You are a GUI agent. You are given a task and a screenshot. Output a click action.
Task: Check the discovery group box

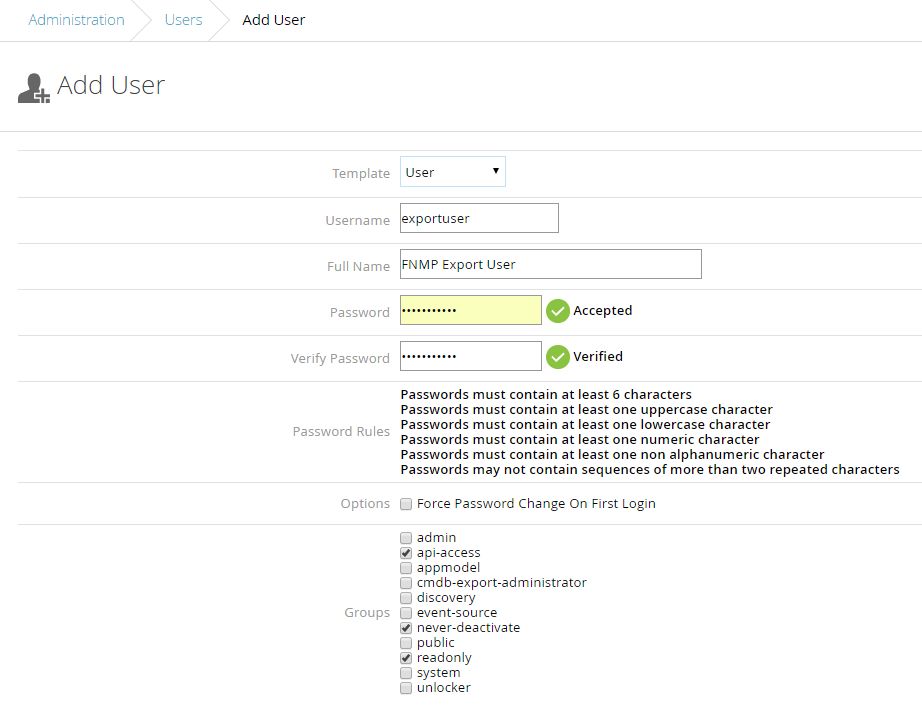[406, 598]
